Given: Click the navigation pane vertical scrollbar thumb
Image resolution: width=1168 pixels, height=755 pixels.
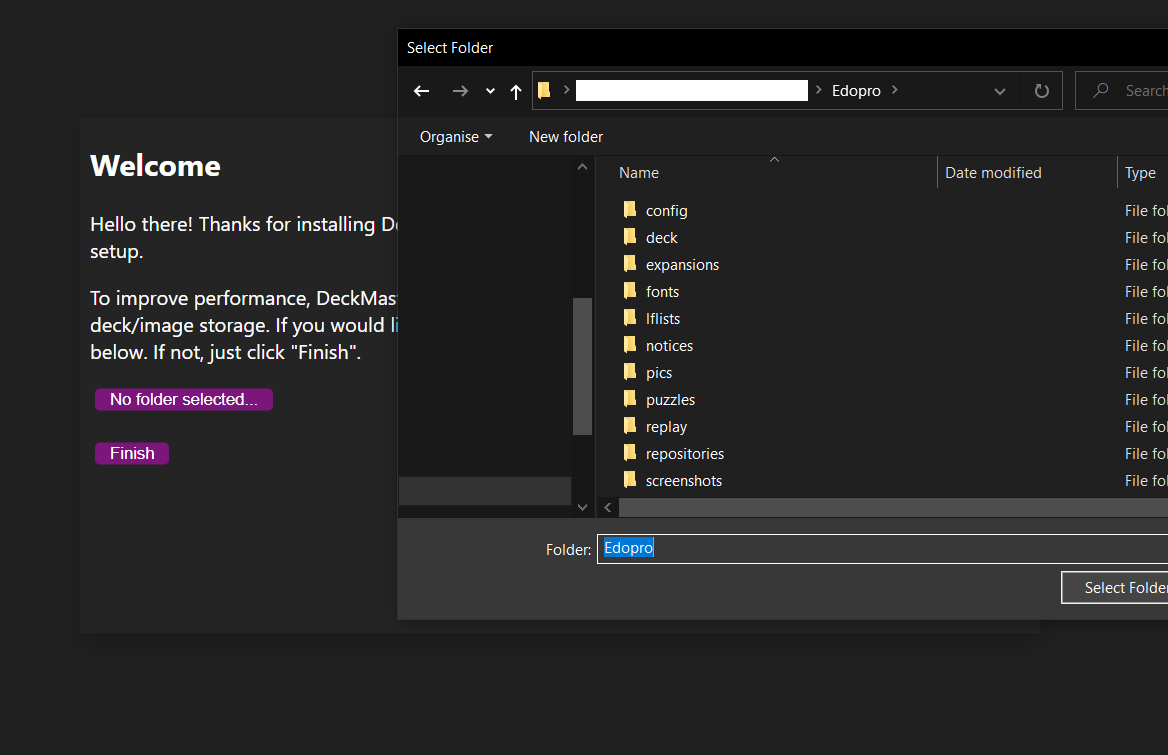Looking at the screenshot, I should (x=582, y=365).
